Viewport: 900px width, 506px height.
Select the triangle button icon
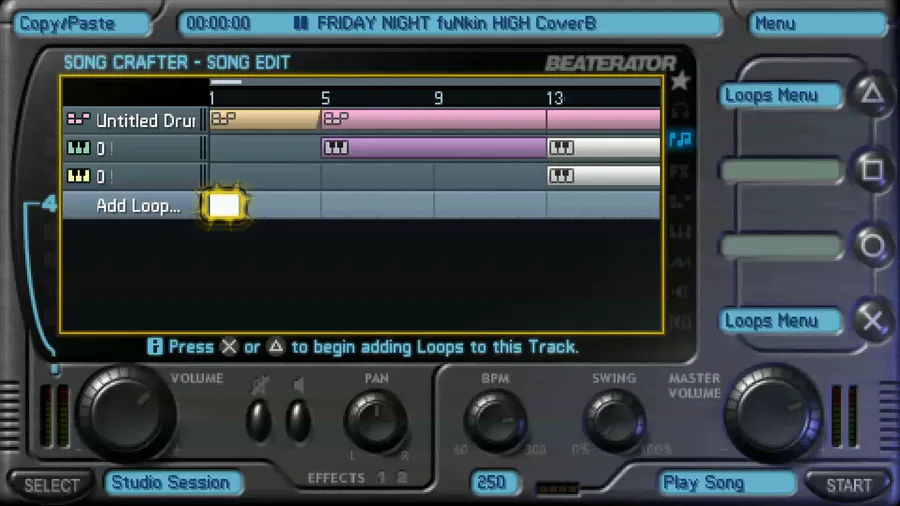pos(872,93)
